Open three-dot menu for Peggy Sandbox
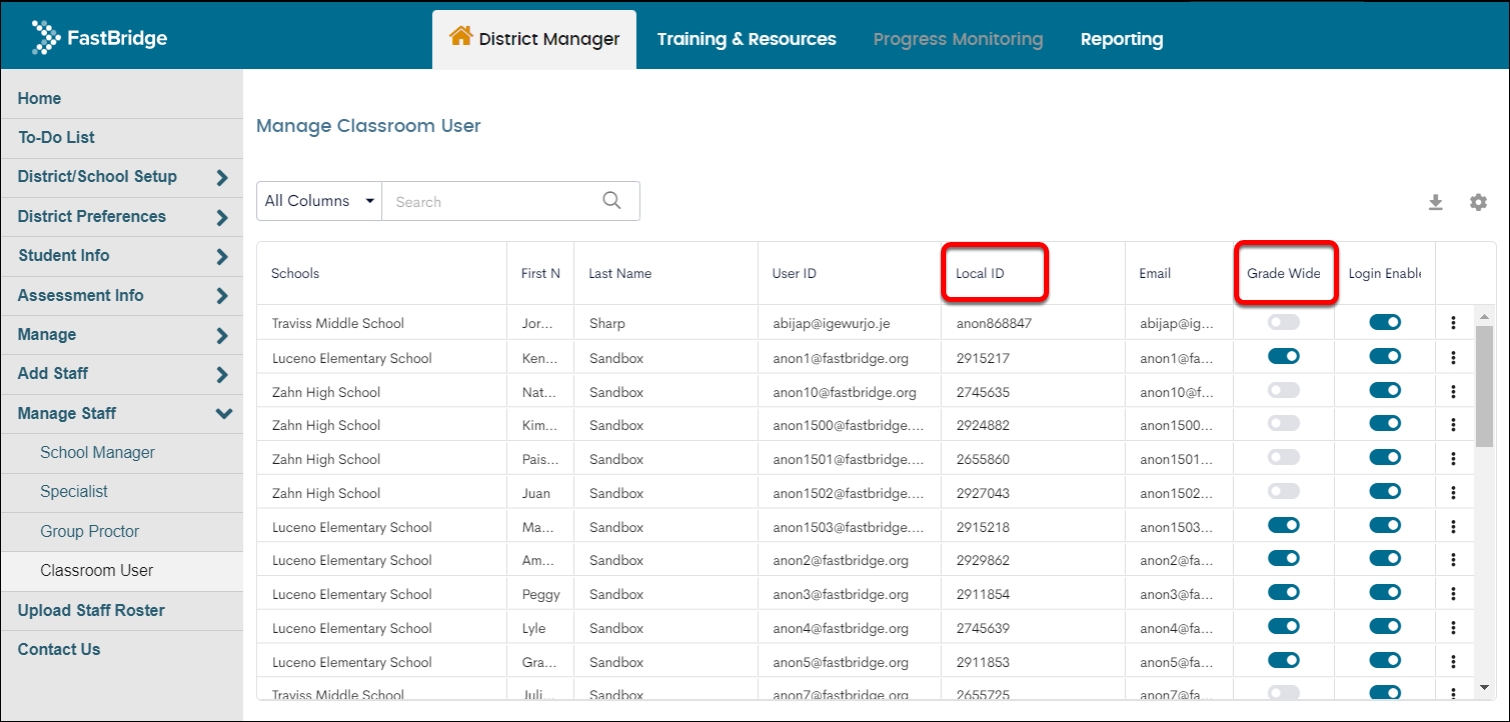The image size is (1510, 722). 1453,594
